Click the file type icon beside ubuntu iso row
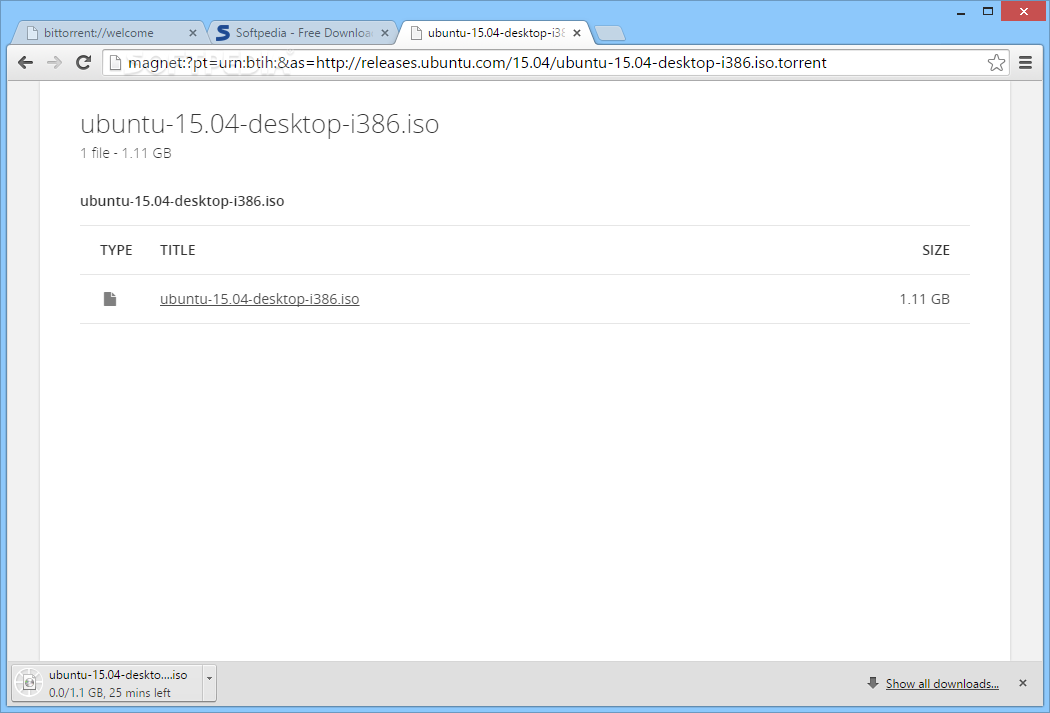 tap(110, 299)
